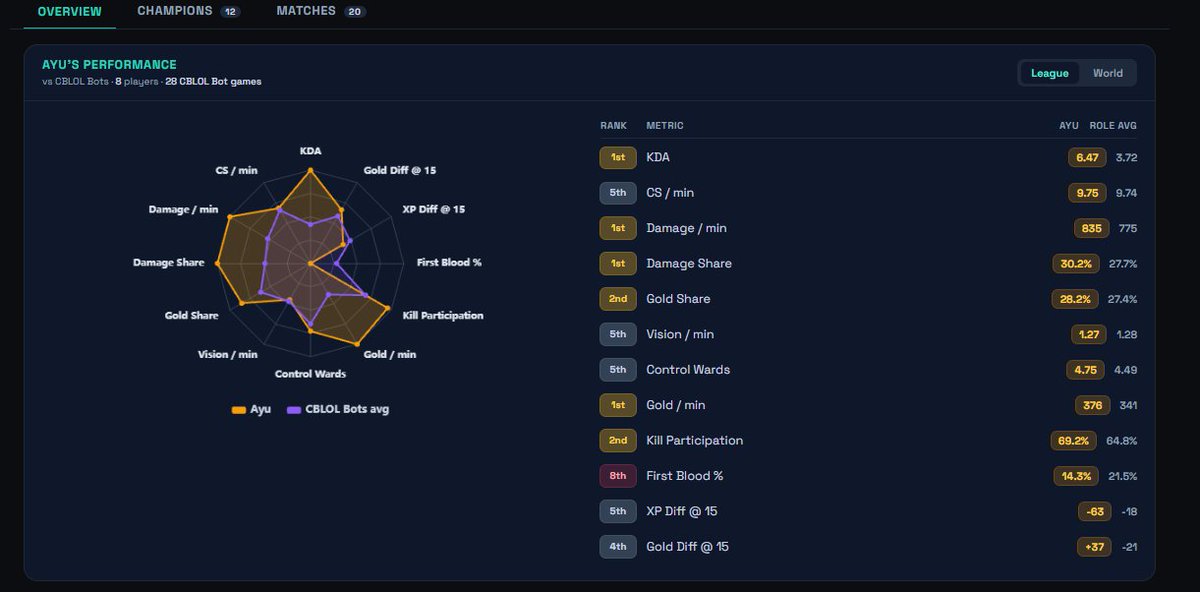Click the role average value 21.5% for First Blood
1200x592 pixels.
tap(1122, 476)
